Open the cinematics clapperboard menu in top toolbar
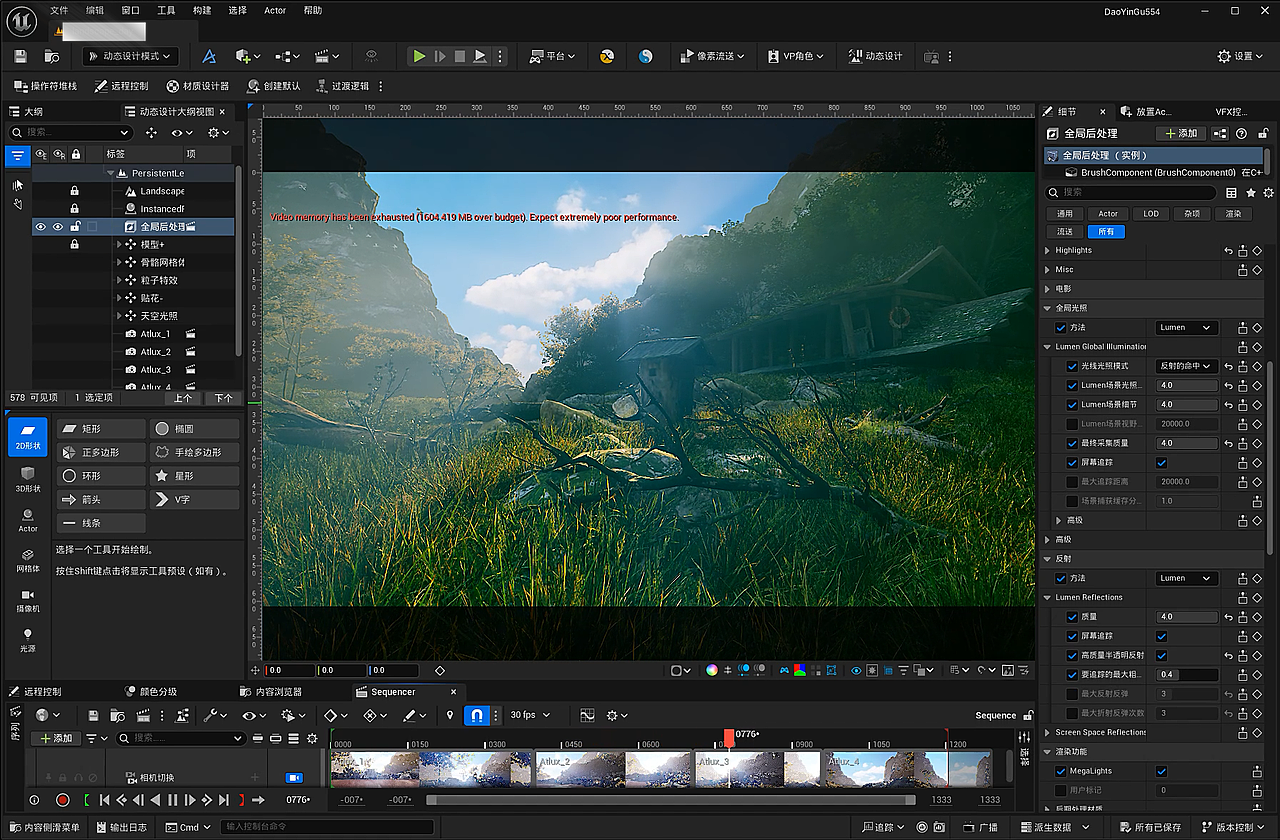1280x840 pixels. tap(327, 56)
